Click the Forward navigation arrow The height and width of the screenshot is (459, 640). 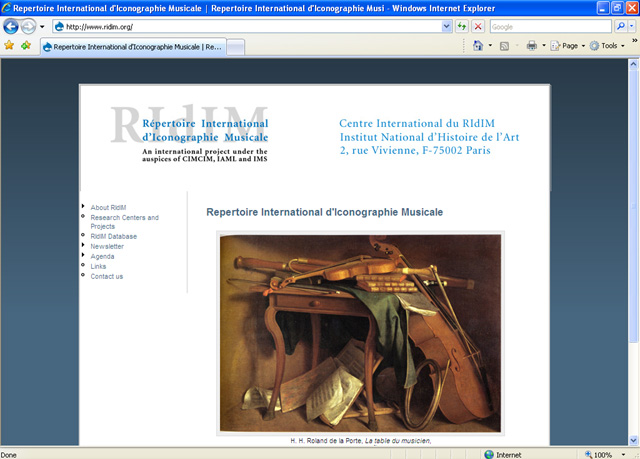[x=29, y=26]
